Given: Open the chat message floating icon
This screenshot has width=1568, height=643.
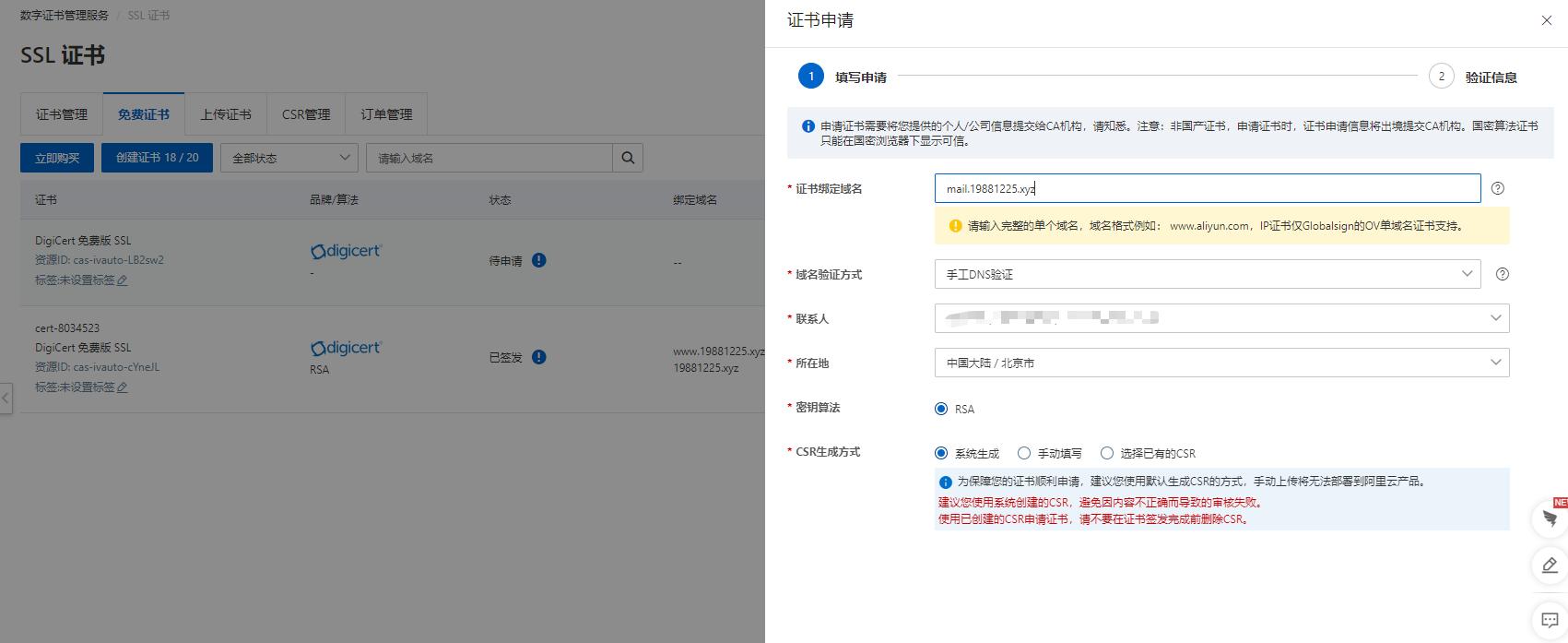Looking at the screenshot, I should (x=1550, y=620).
